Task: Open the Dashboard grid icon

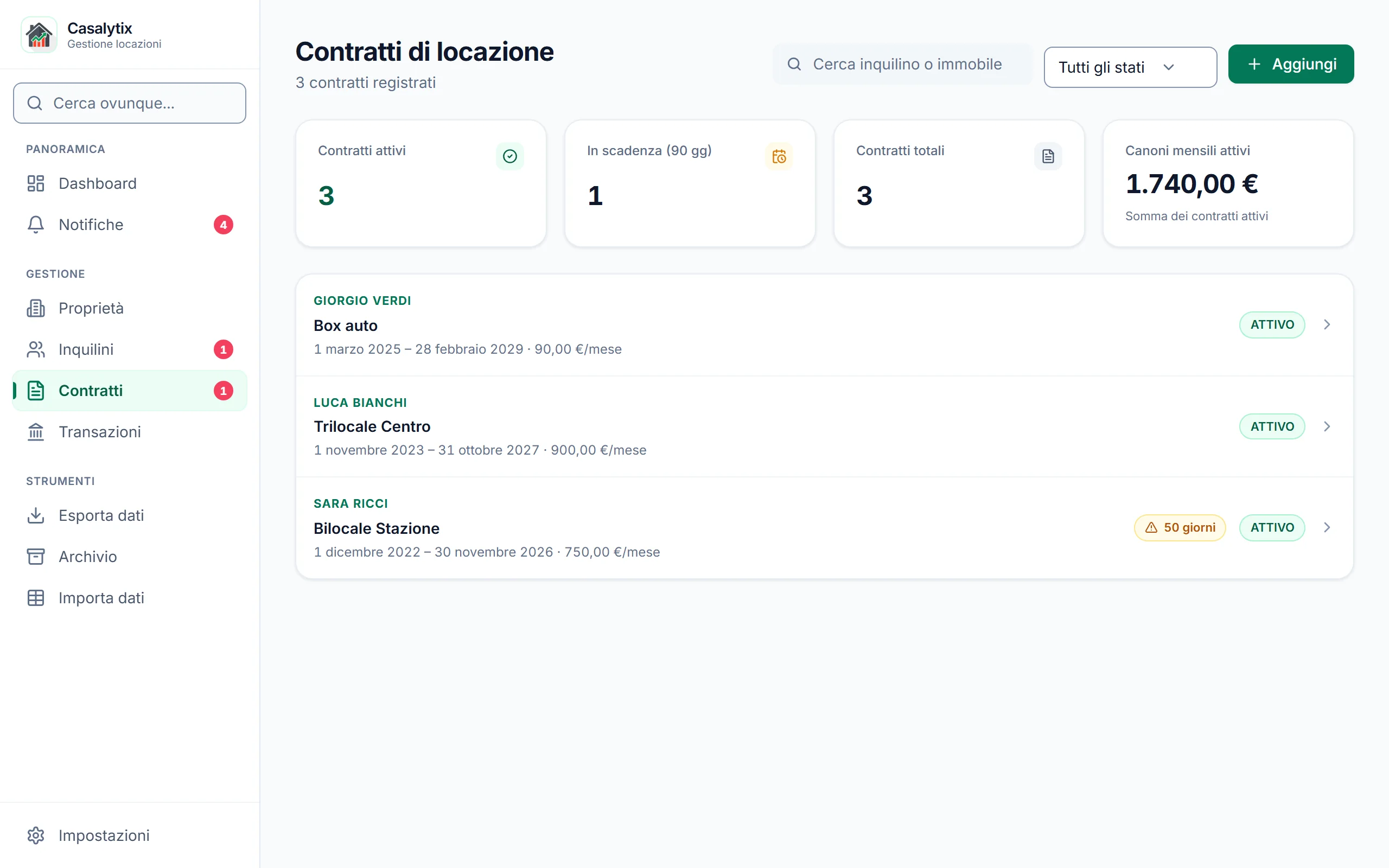Action: (x=36, y=184)
